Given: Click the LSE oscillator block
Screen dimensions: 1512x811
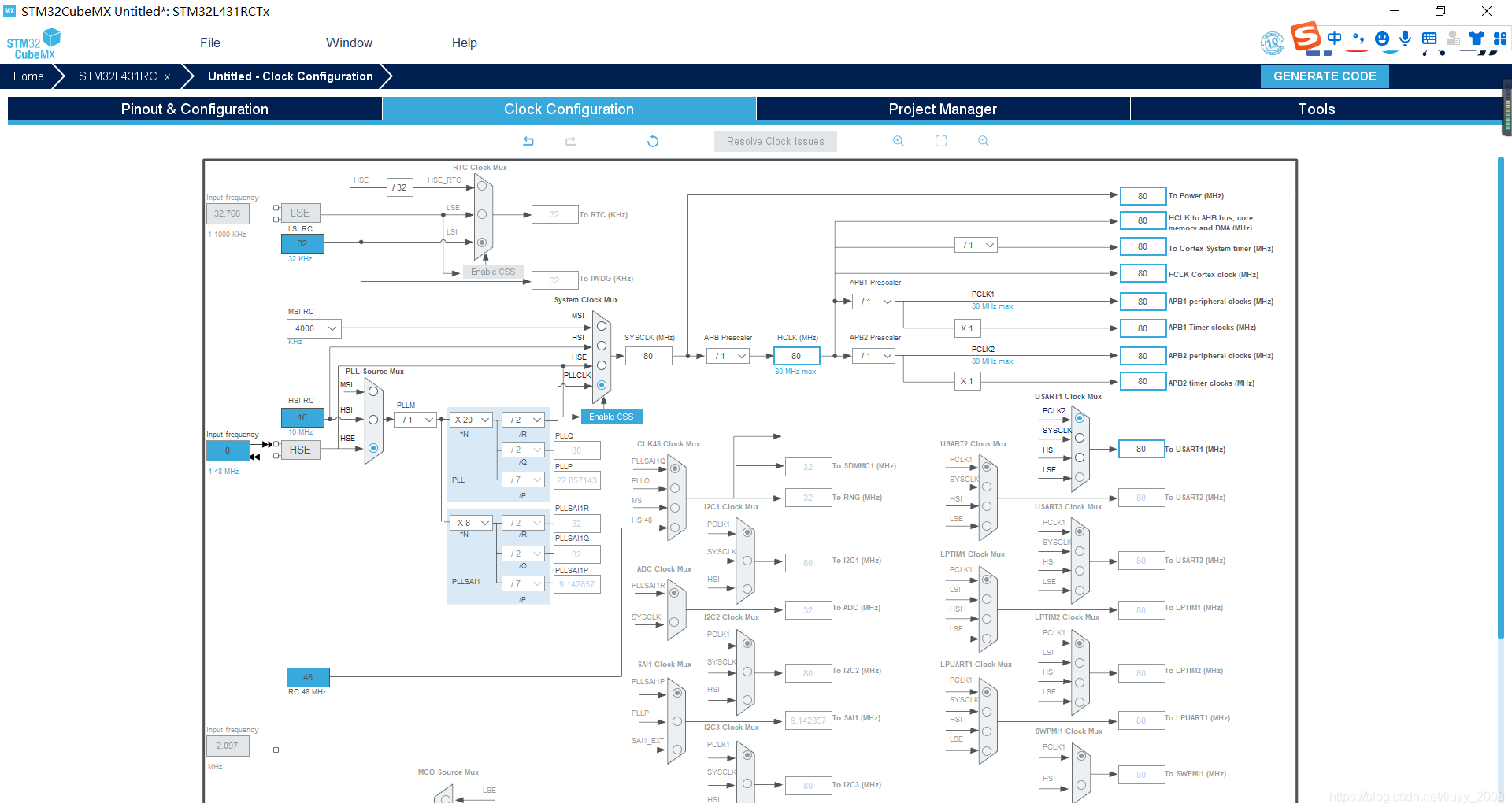Looking at the screenshot, I should click(x=300, y=213).
